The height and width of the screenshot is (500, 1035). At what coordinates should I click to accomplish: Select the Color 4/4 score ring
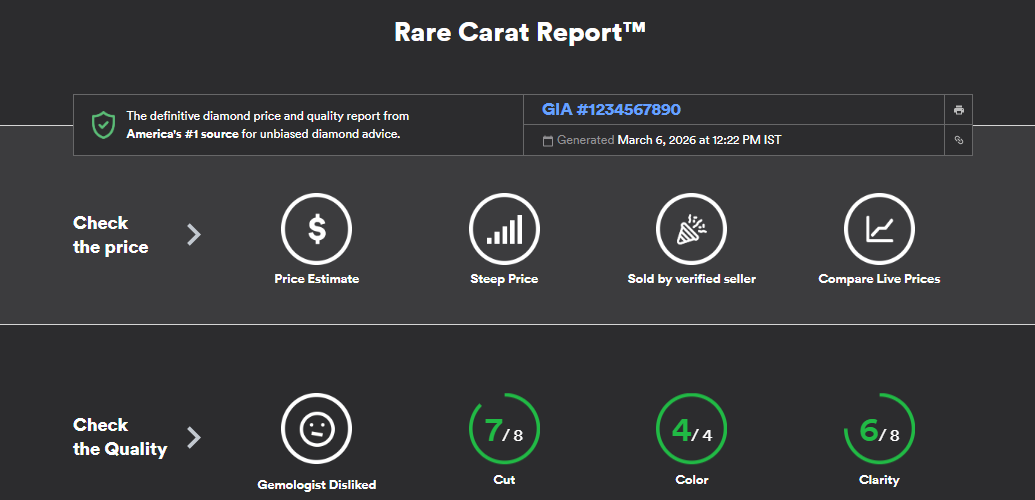[692, 429]
